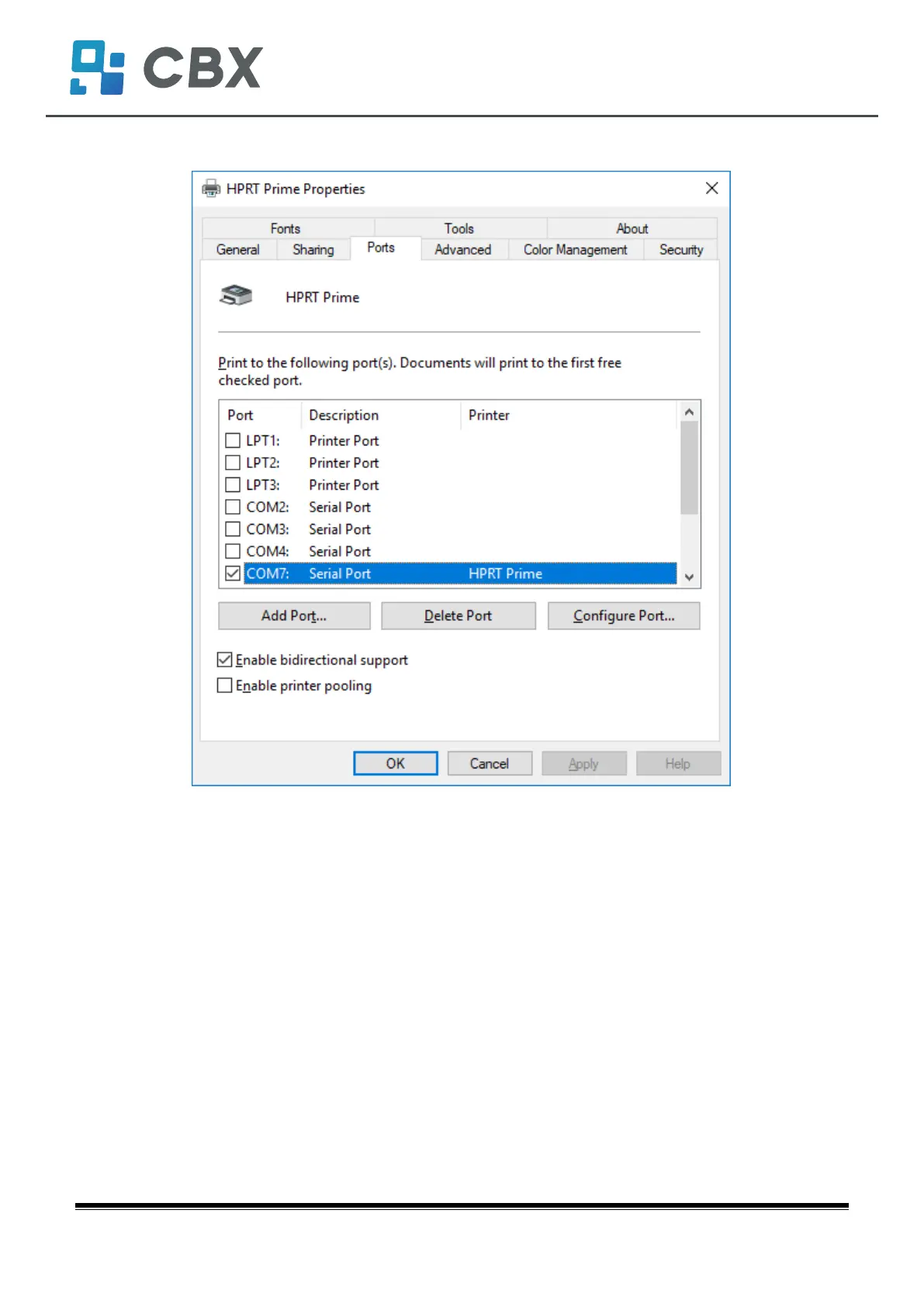Screen dimensions: 924x1307
Task: Click Printer Port description of LPT1
Action: 344,440
